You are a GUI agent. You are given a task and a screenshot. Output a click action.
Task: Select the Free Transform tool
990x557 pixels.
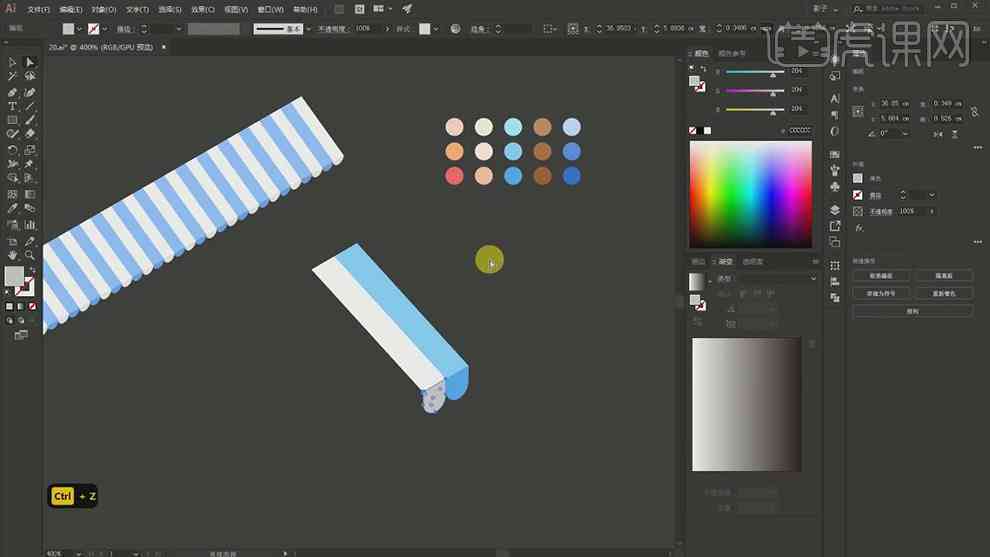[29, 164]
